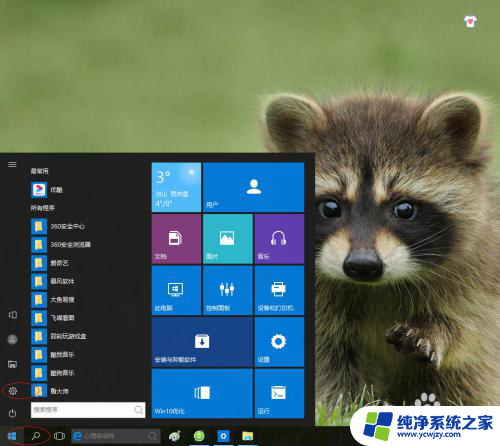Image resolution: width=500 pixels, height=446 pixels.
Task: Click the taskbar search magnifier icon
Action: [36, 436]
